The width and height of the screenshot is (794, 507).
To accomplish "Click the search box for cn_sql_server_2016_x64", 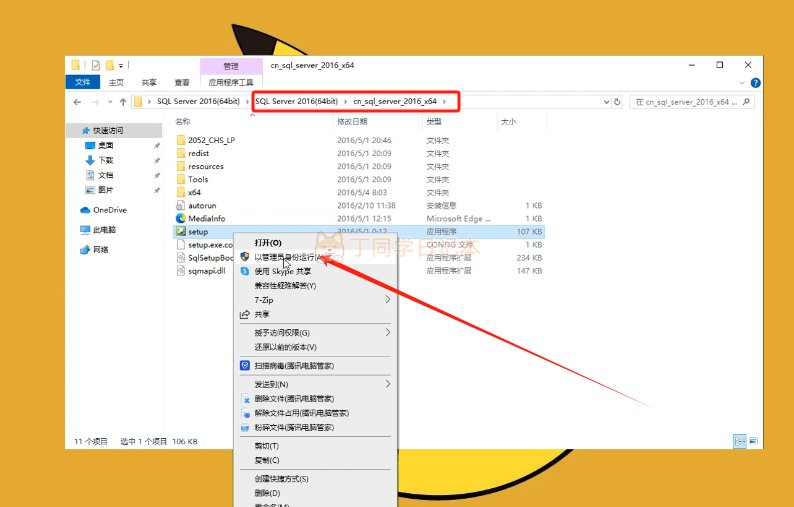I will [692, 102].
